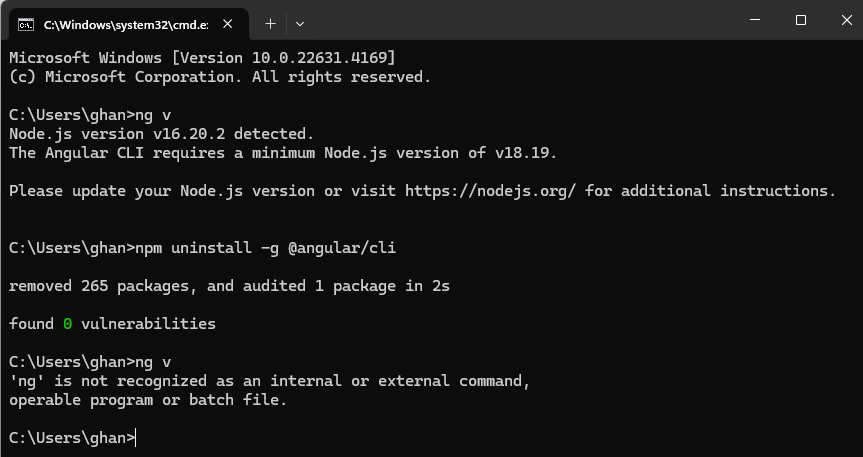Screen dimensions: 863x457
Task: Expand the new tab profile dropdown
Action: click(299, 24)
